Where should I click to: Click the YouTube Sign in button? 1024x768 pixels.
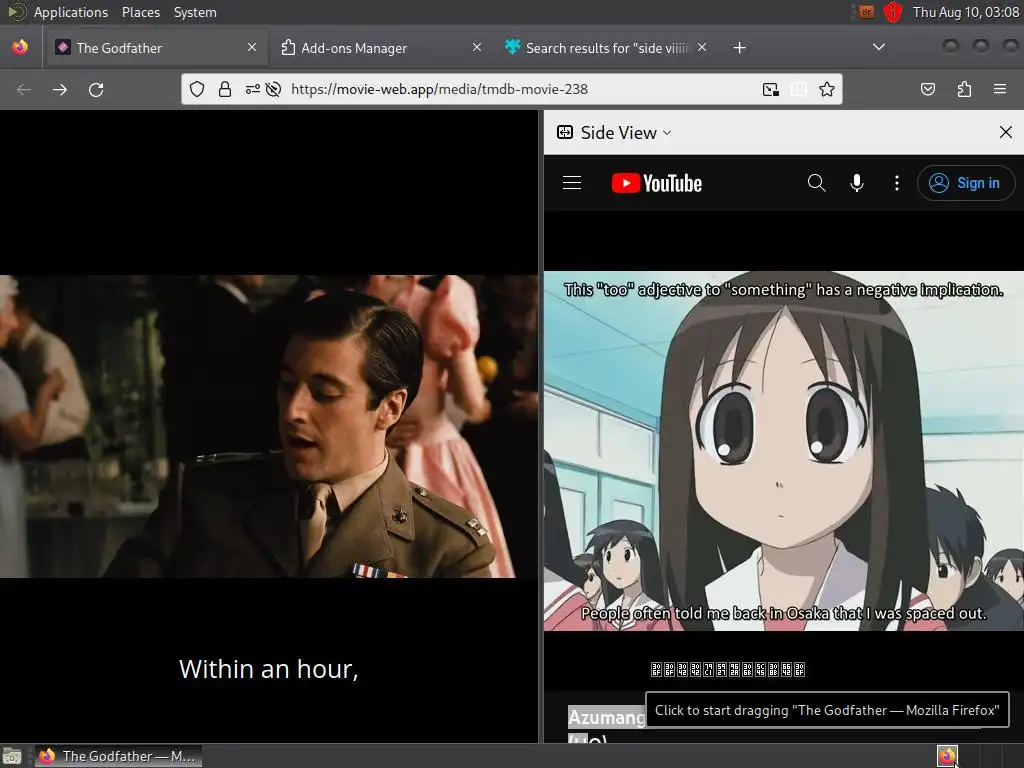[x=966, y=183]
